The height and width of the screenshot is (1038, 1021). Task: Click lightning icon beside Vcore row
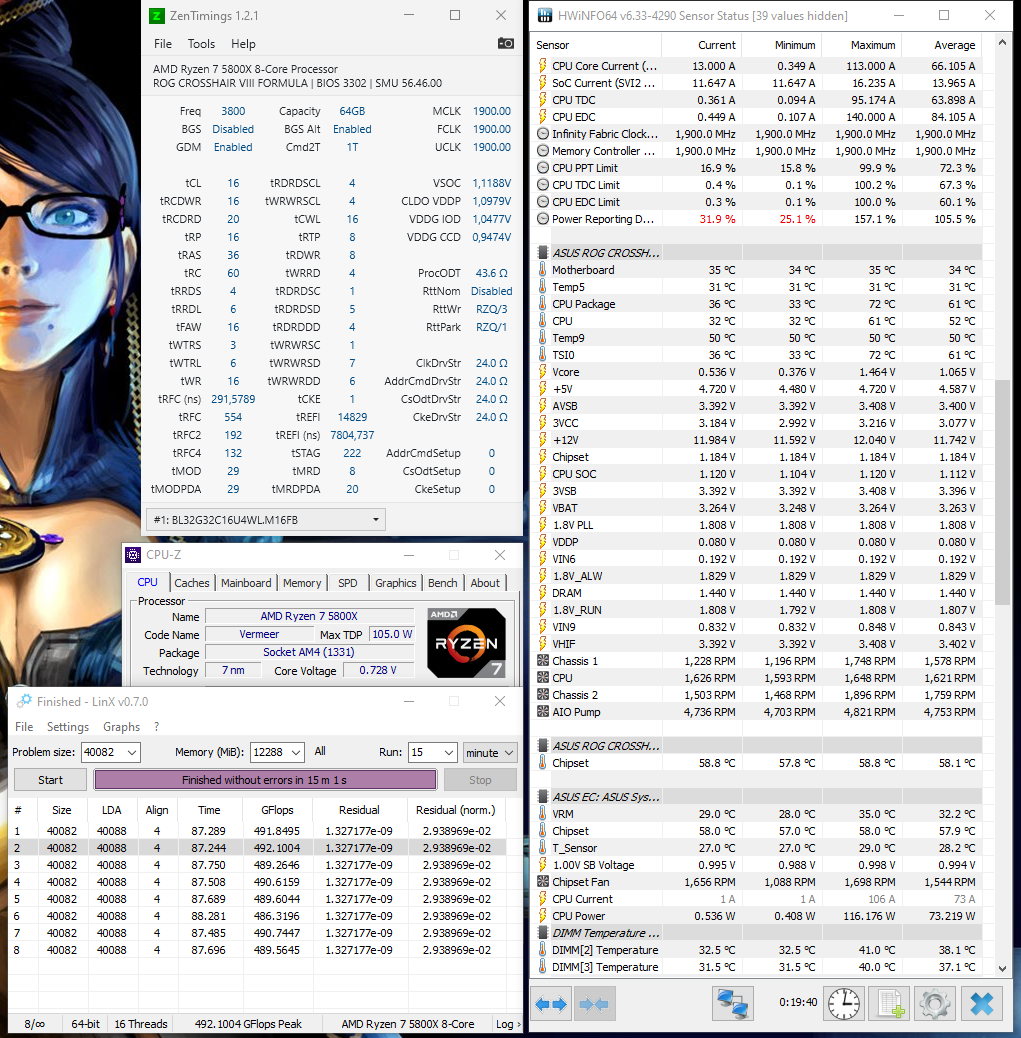pos(542,372)
